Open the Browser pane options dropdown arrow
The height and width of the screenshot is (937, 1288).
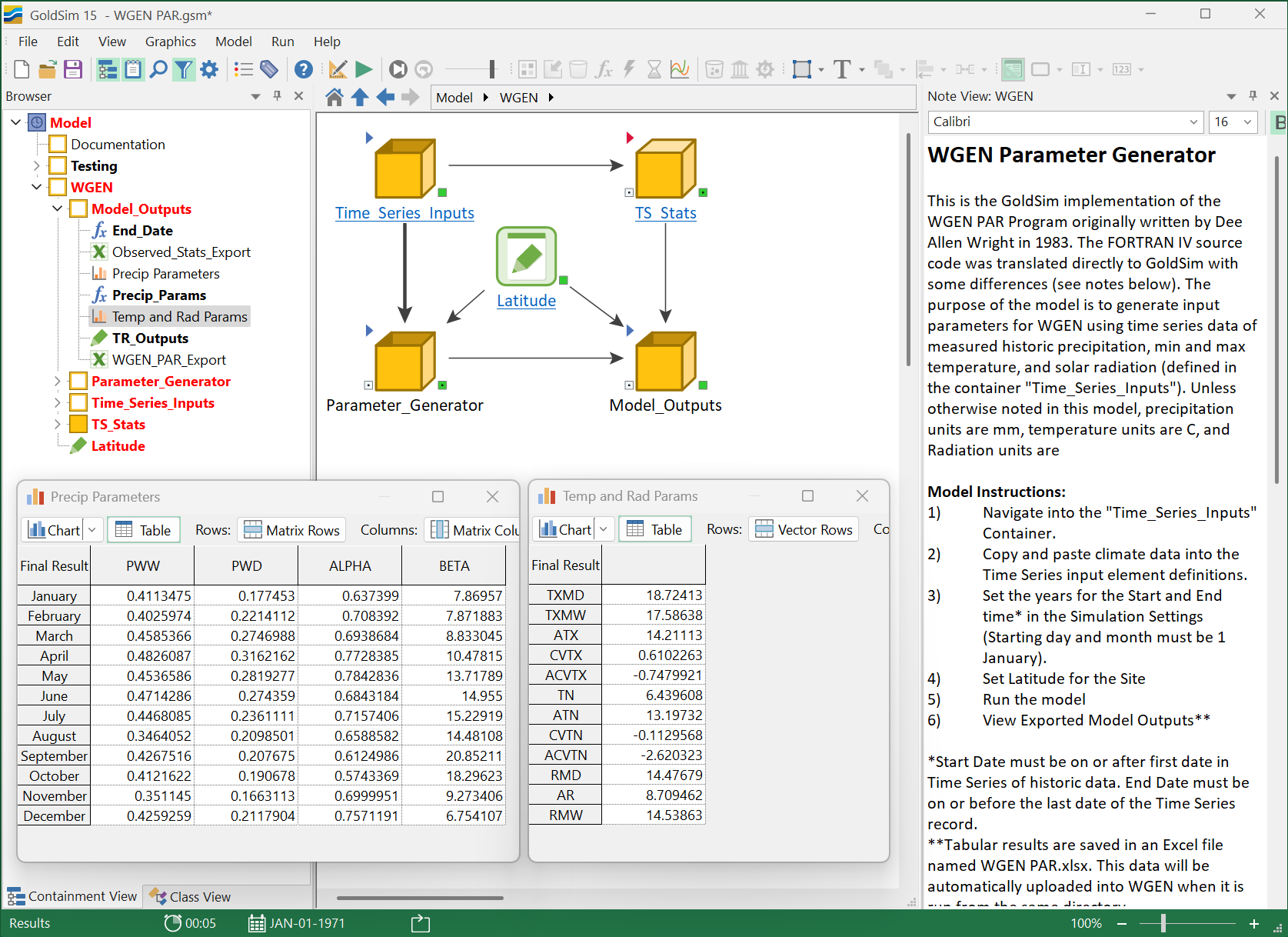[255, 96]
